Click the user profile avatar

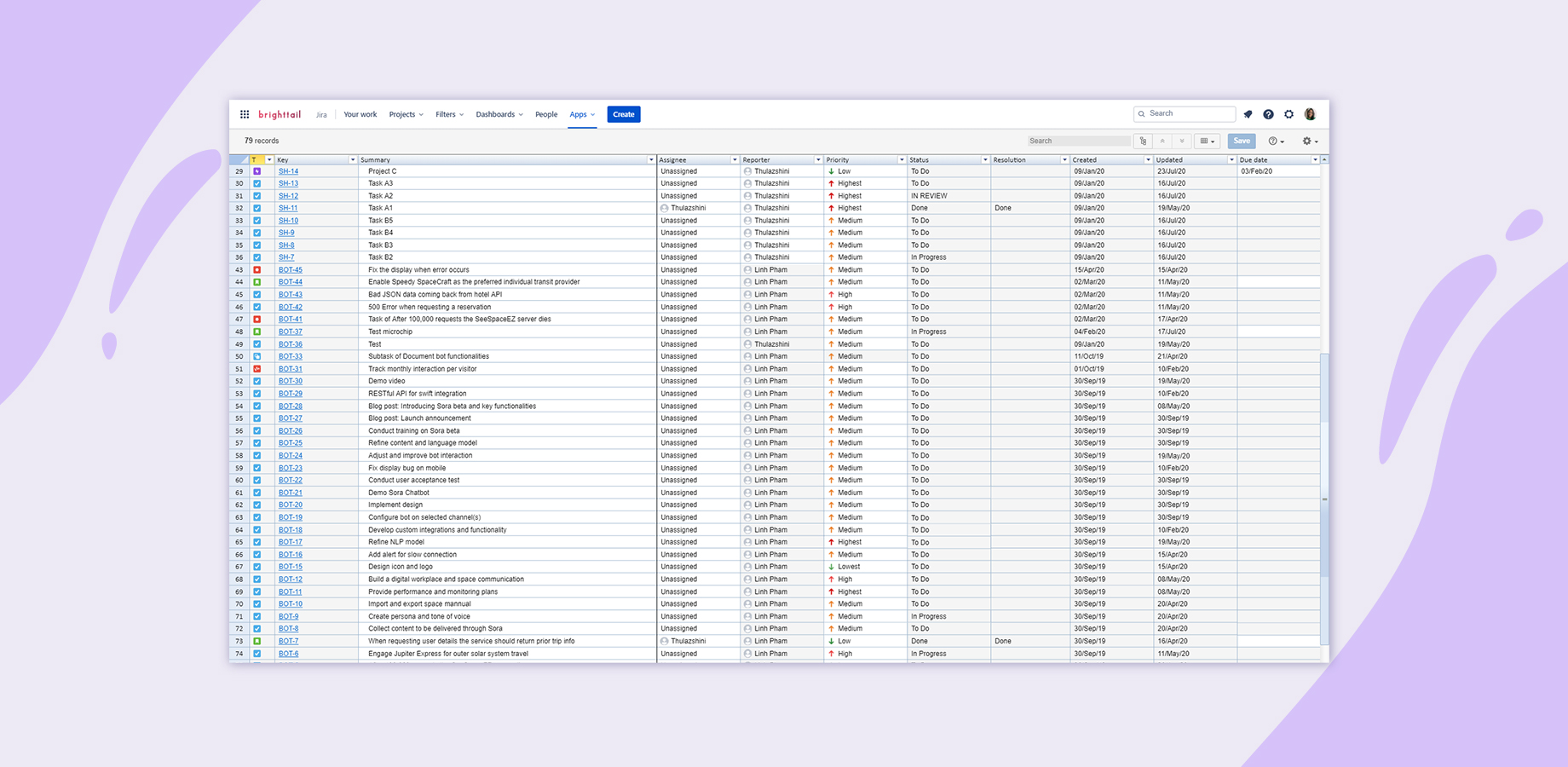click(1310, 114)
